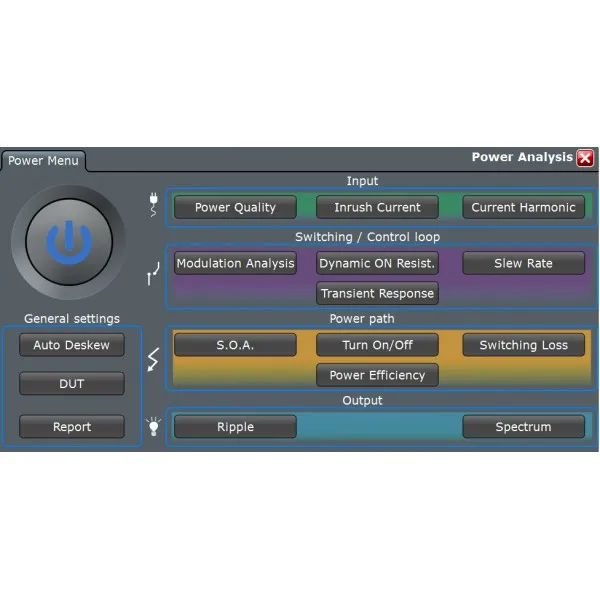This screenshot has height=600, width=600.
Task: Click the large blue power button
Action: tap(69, 242)
